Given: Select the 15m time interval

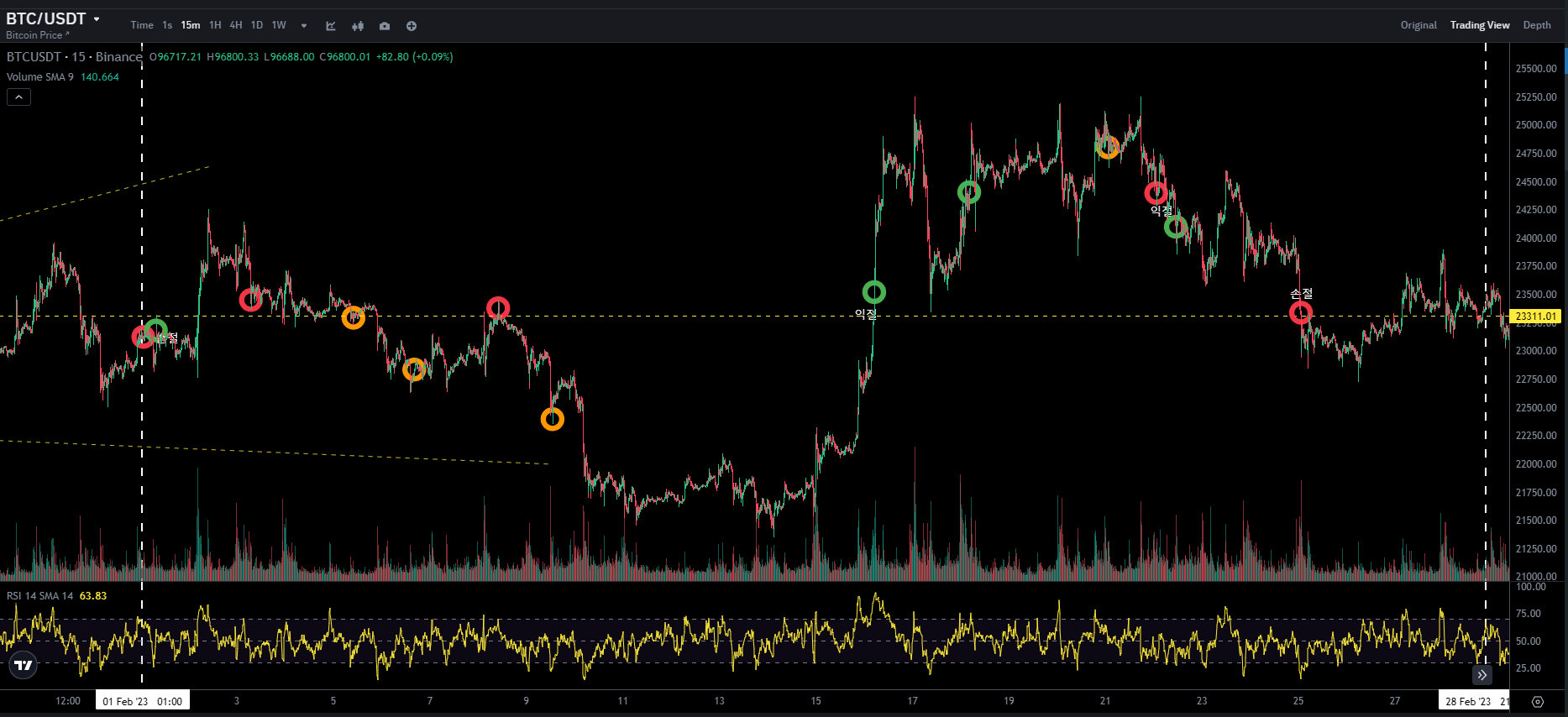Looking at the screenshot, I should tap(191, 25).
